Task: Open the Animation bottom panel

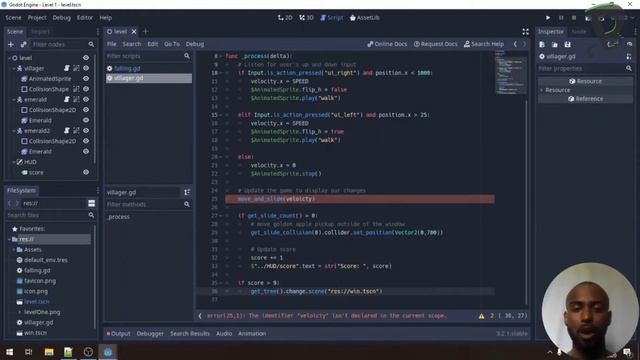Action: point(252,333)
